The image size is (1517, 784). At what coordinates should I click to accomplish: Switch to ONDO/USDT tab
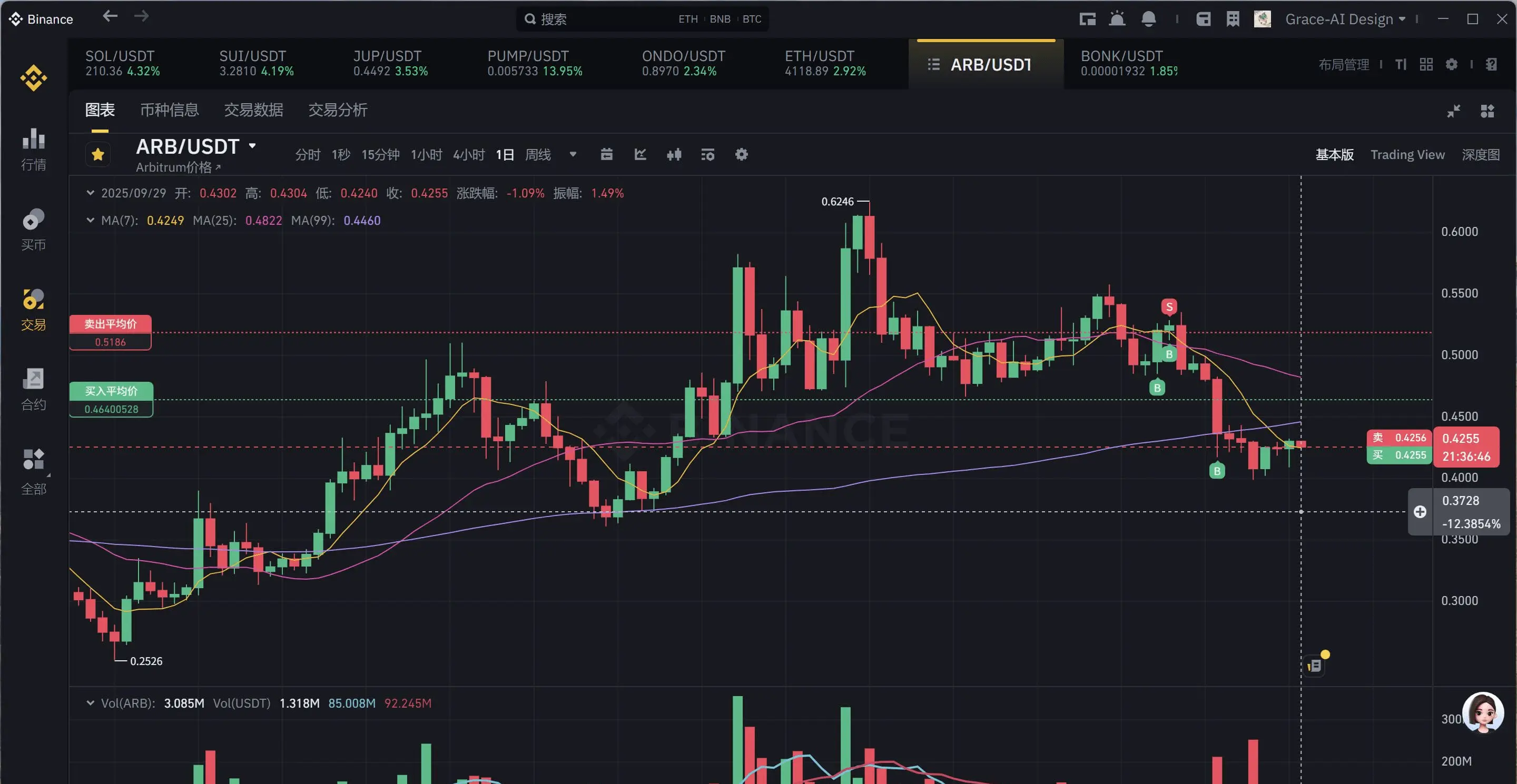click(x=683, y=63)
